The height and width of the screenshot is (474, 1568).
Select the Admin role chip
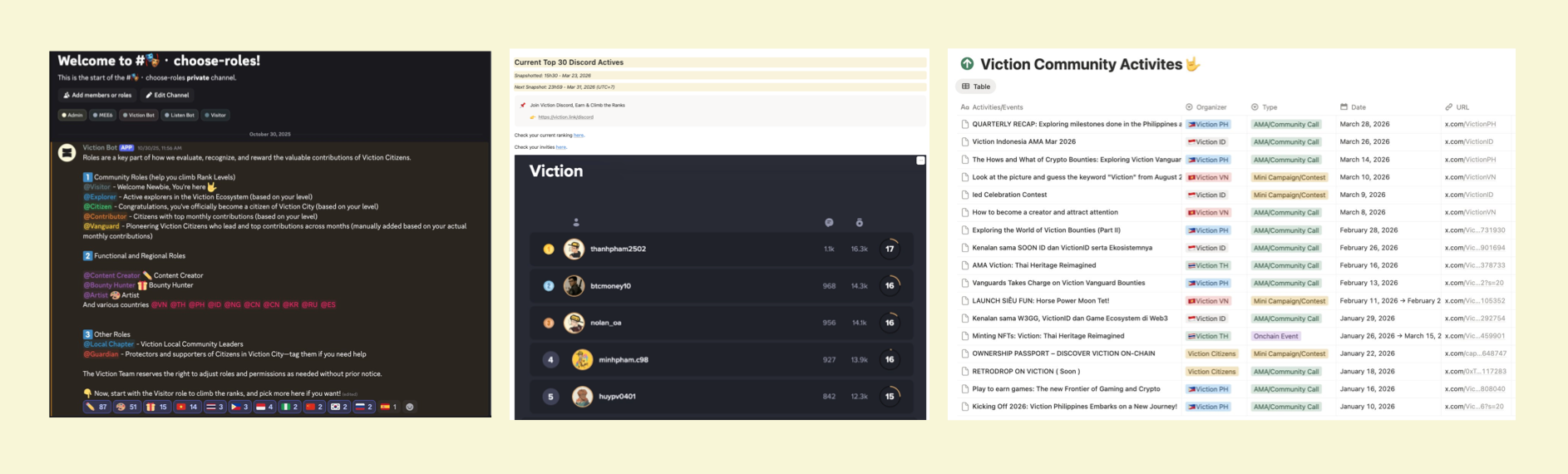point(72,116)
